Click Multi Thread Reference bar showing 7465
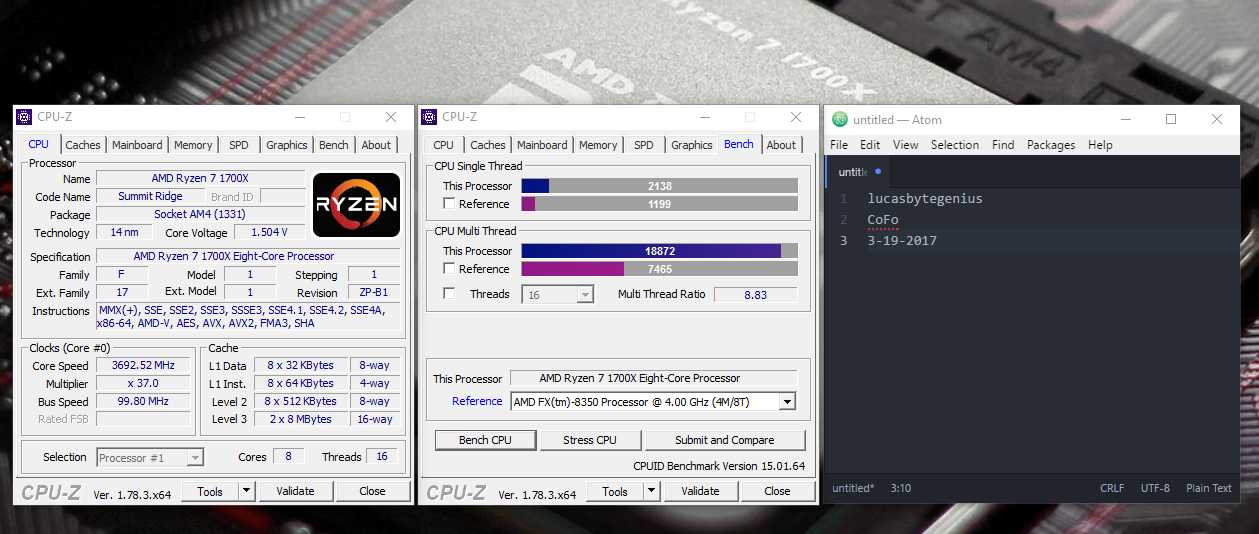 click(x=660, y=269)
